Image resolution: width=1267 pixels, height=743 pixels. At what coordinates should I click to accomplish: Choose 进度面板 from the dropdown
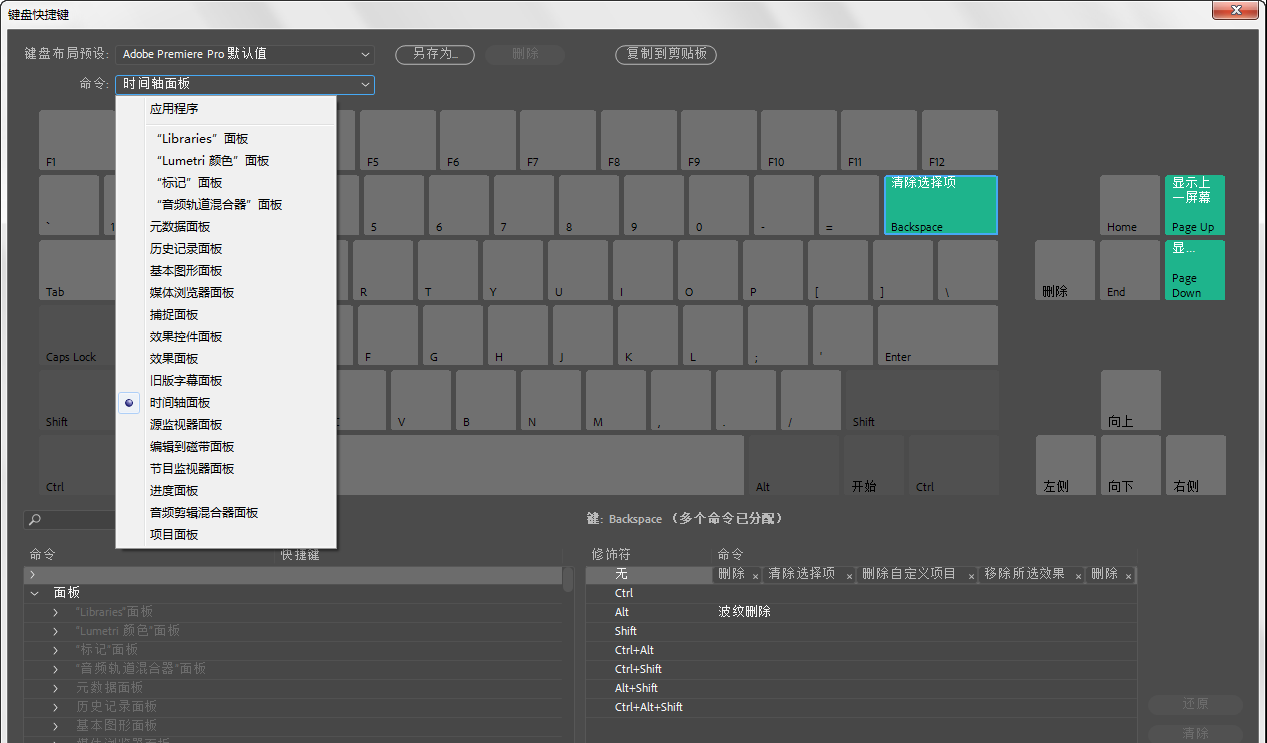[x=226, y=490]
